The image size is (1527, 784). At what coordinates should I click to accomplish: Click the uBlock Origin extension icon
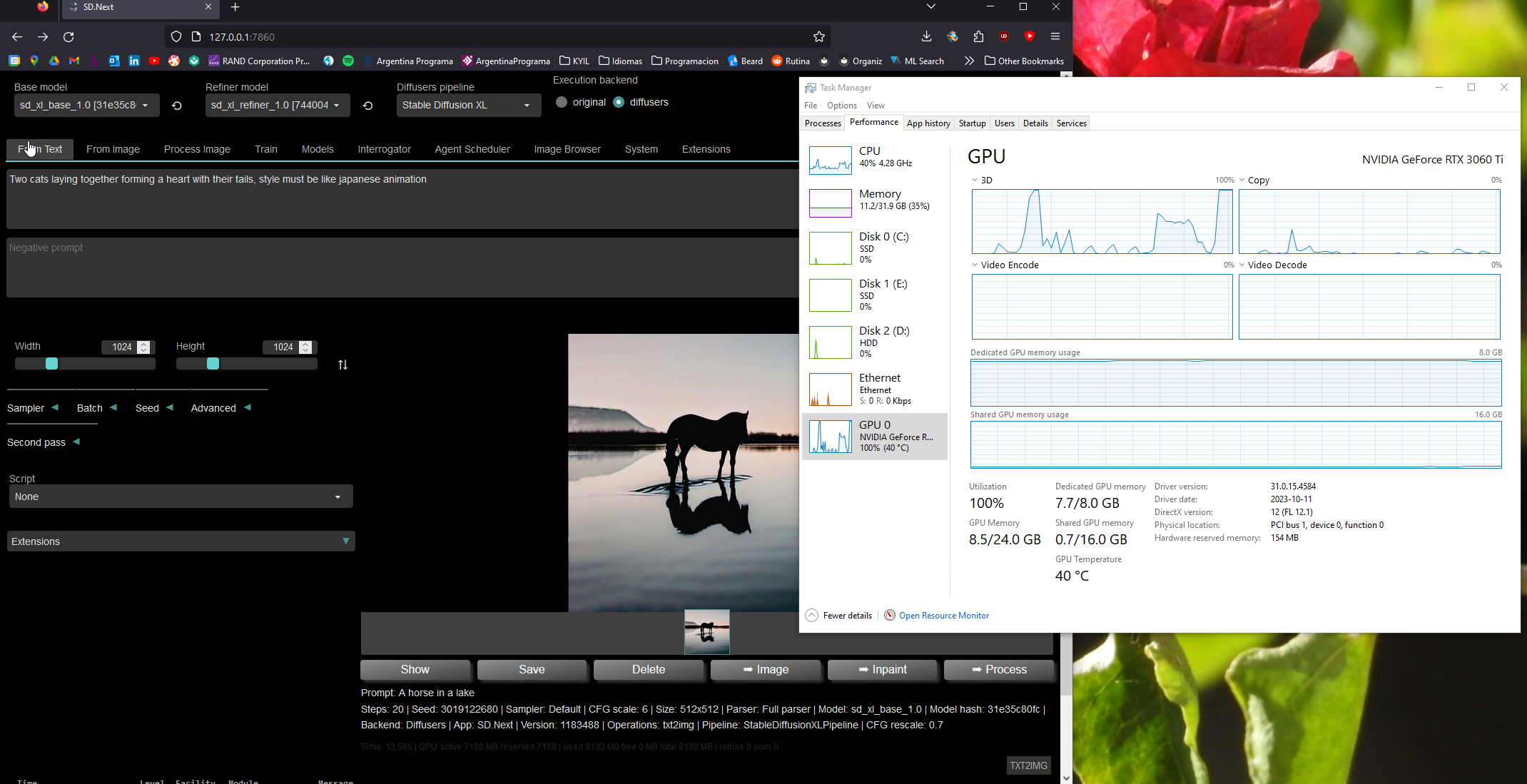[1004, 36]
